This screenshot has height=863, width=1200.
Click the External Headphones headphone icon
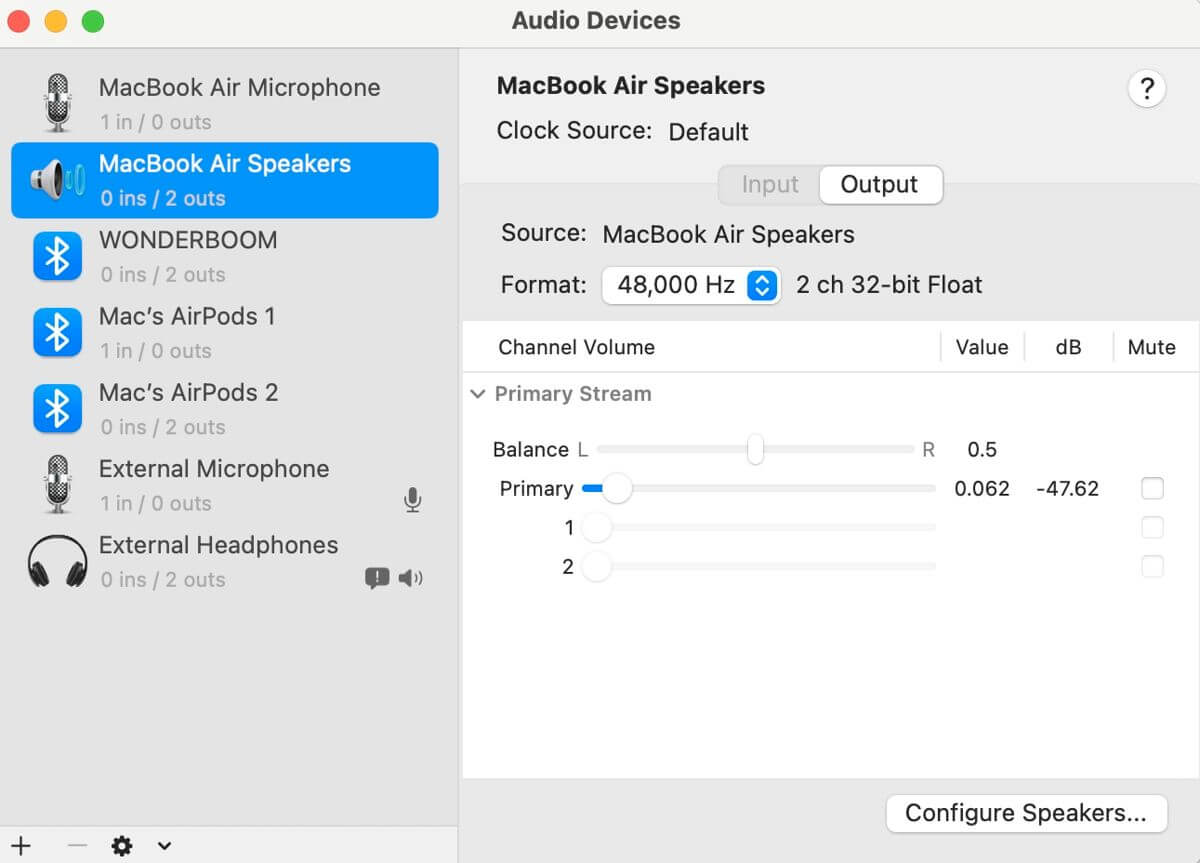(x=57, y=560)
